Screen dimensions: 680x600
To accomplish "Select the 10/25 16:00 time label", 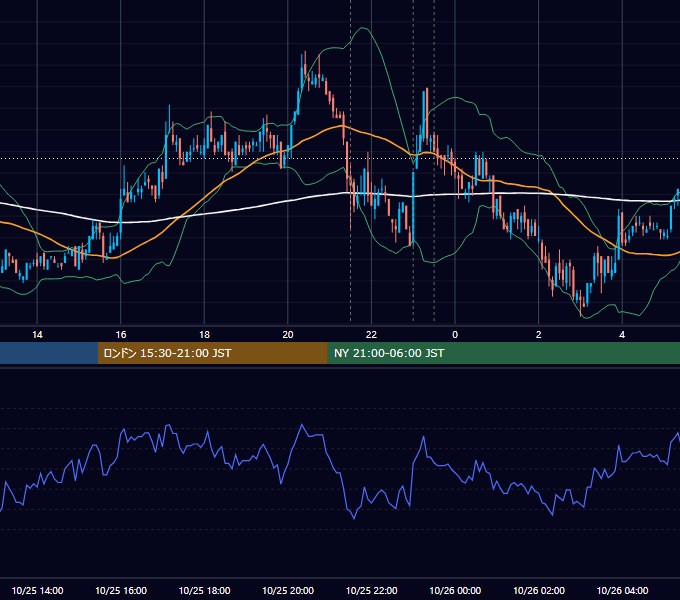I will 121,590.
